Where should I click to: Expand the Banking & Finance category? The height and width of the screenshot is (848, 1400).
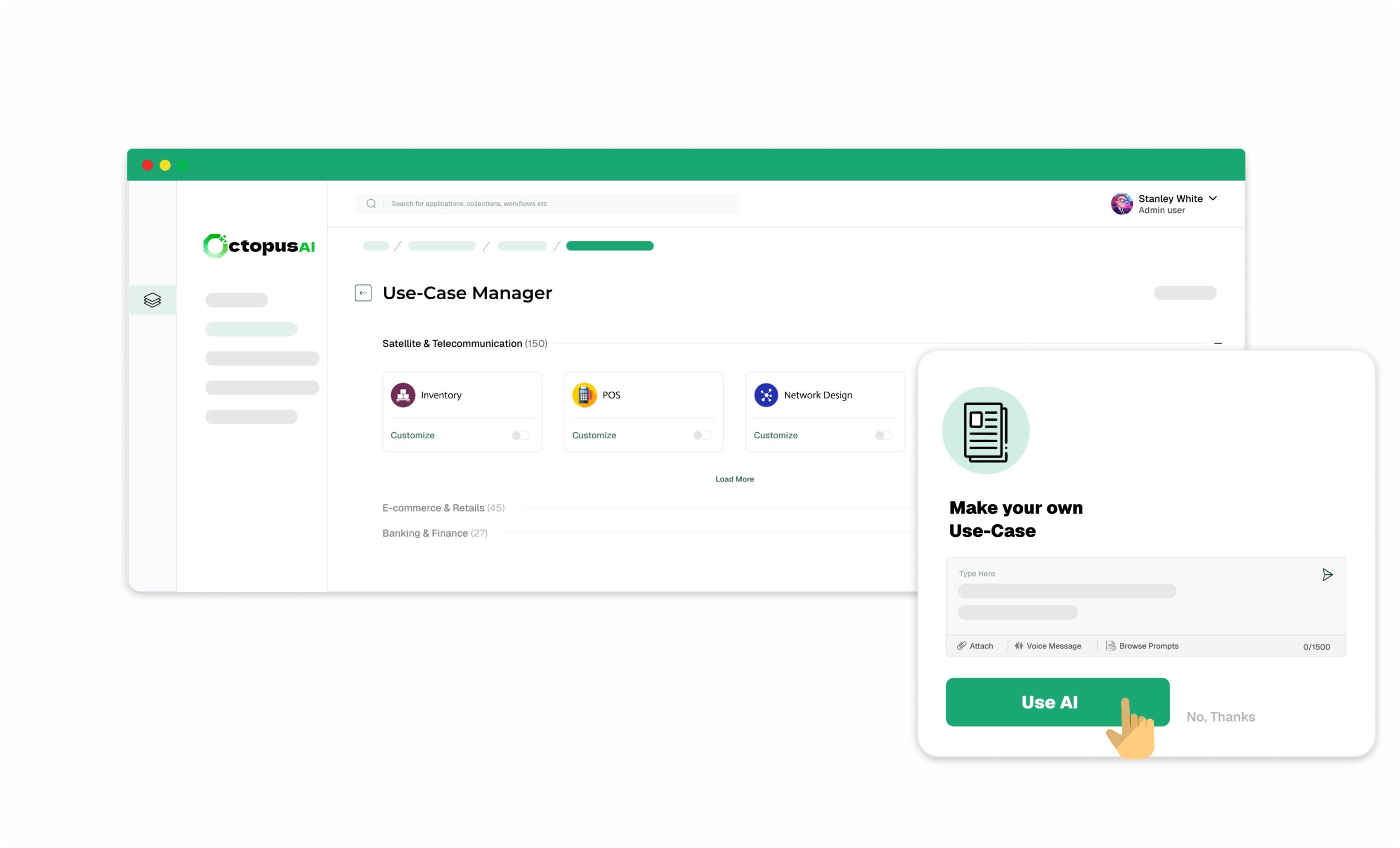click(x=435, y=533)
